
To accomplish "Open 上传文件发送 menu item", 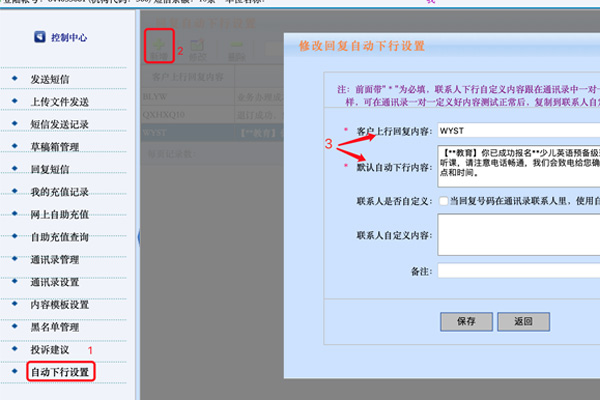I will 60,102.
